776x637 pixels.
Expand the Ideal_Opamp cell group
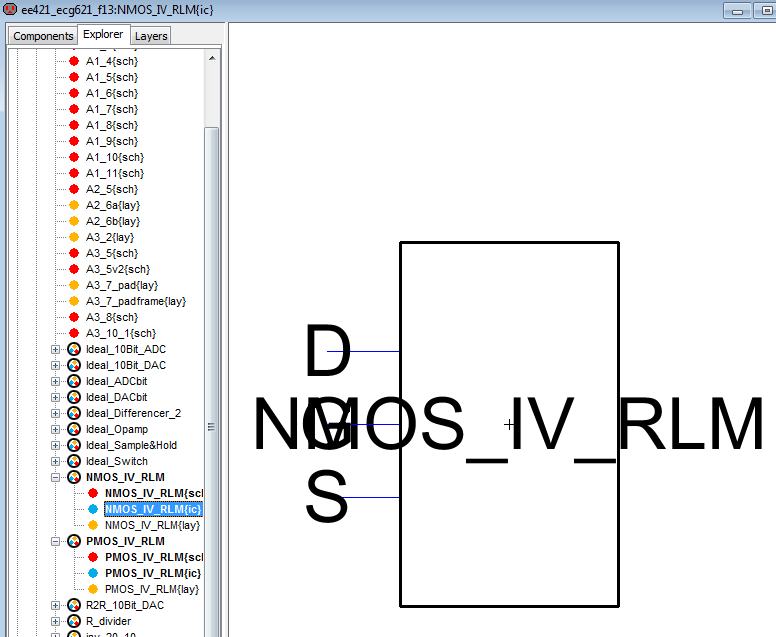click(x=55, y=430)
